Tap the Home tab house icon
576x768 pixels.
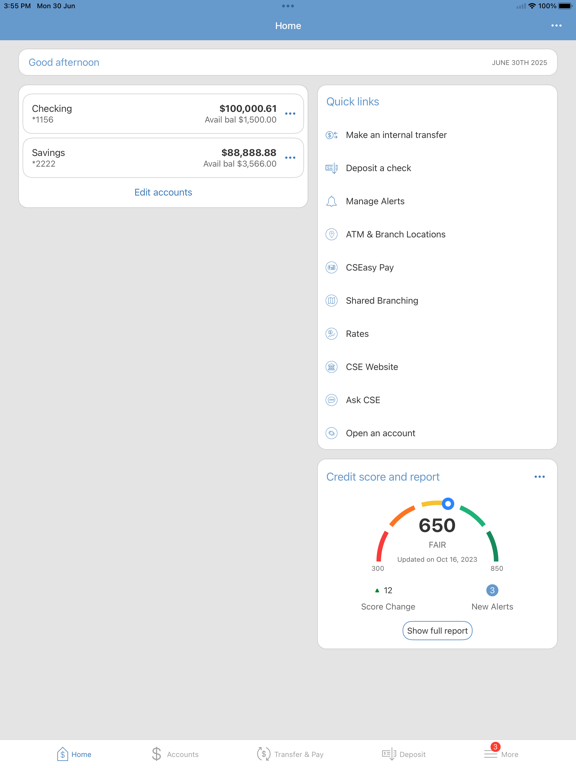coord(62,754)
